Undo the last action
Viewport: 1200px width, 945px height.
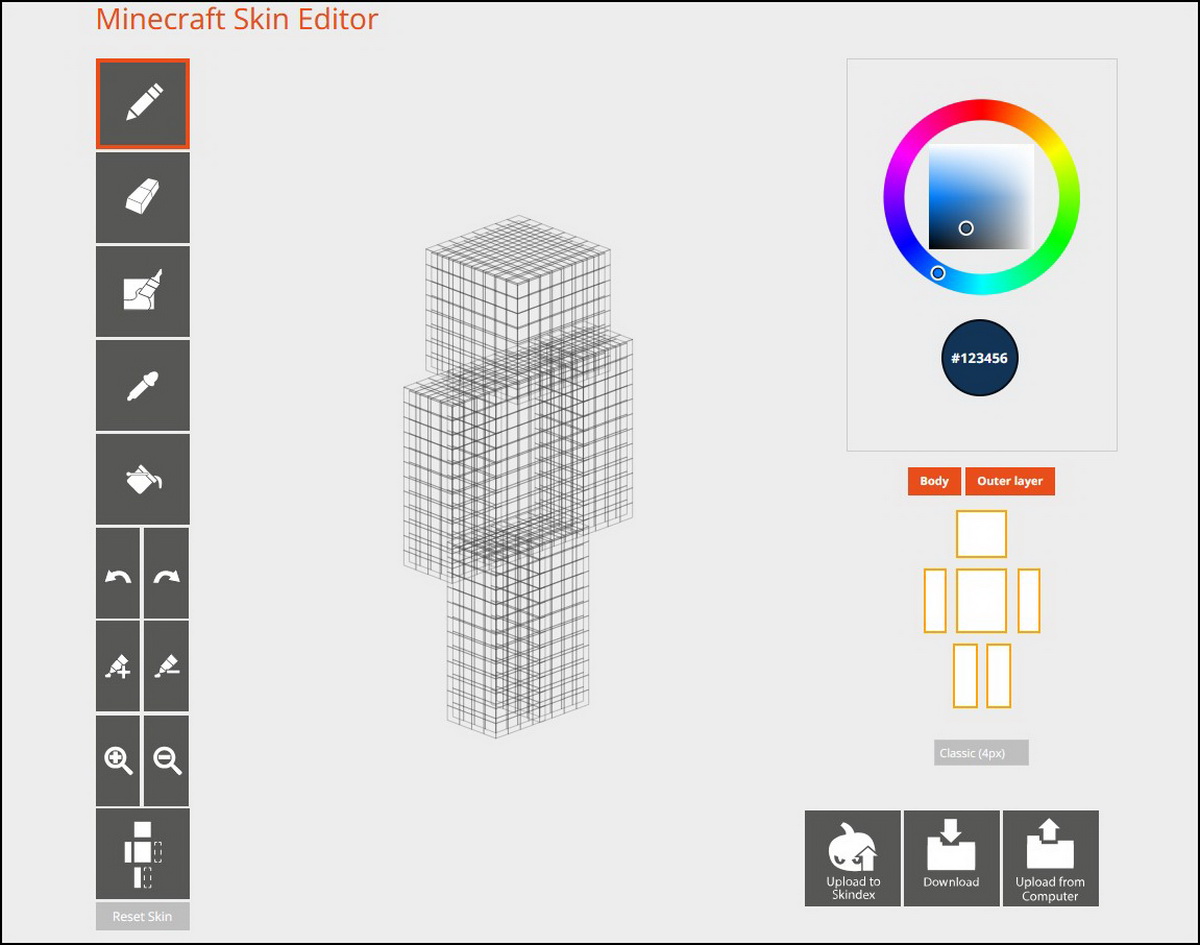[118, 573]
